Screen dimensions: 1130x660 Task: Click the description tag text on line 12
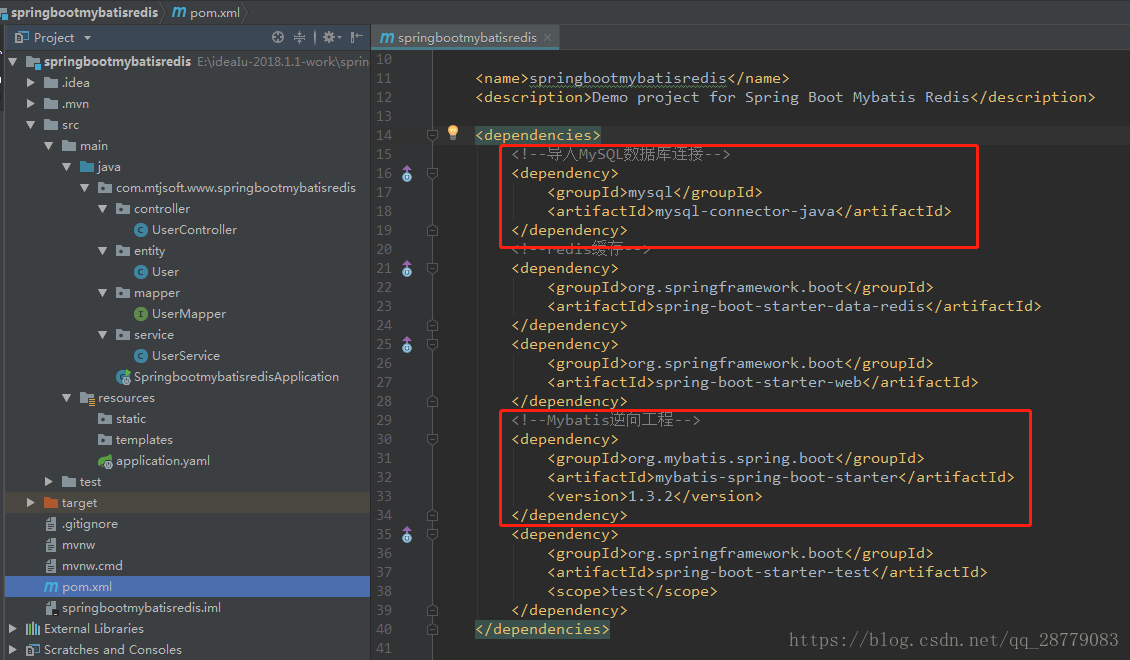(786, 97)
